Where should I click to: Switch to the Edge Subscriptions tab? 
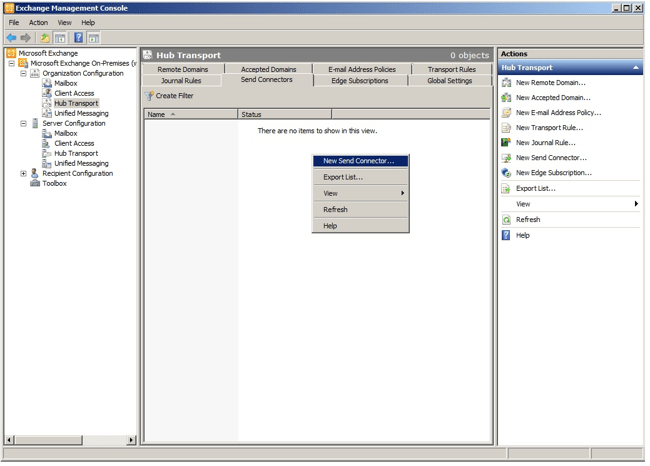tap(360, 80)
